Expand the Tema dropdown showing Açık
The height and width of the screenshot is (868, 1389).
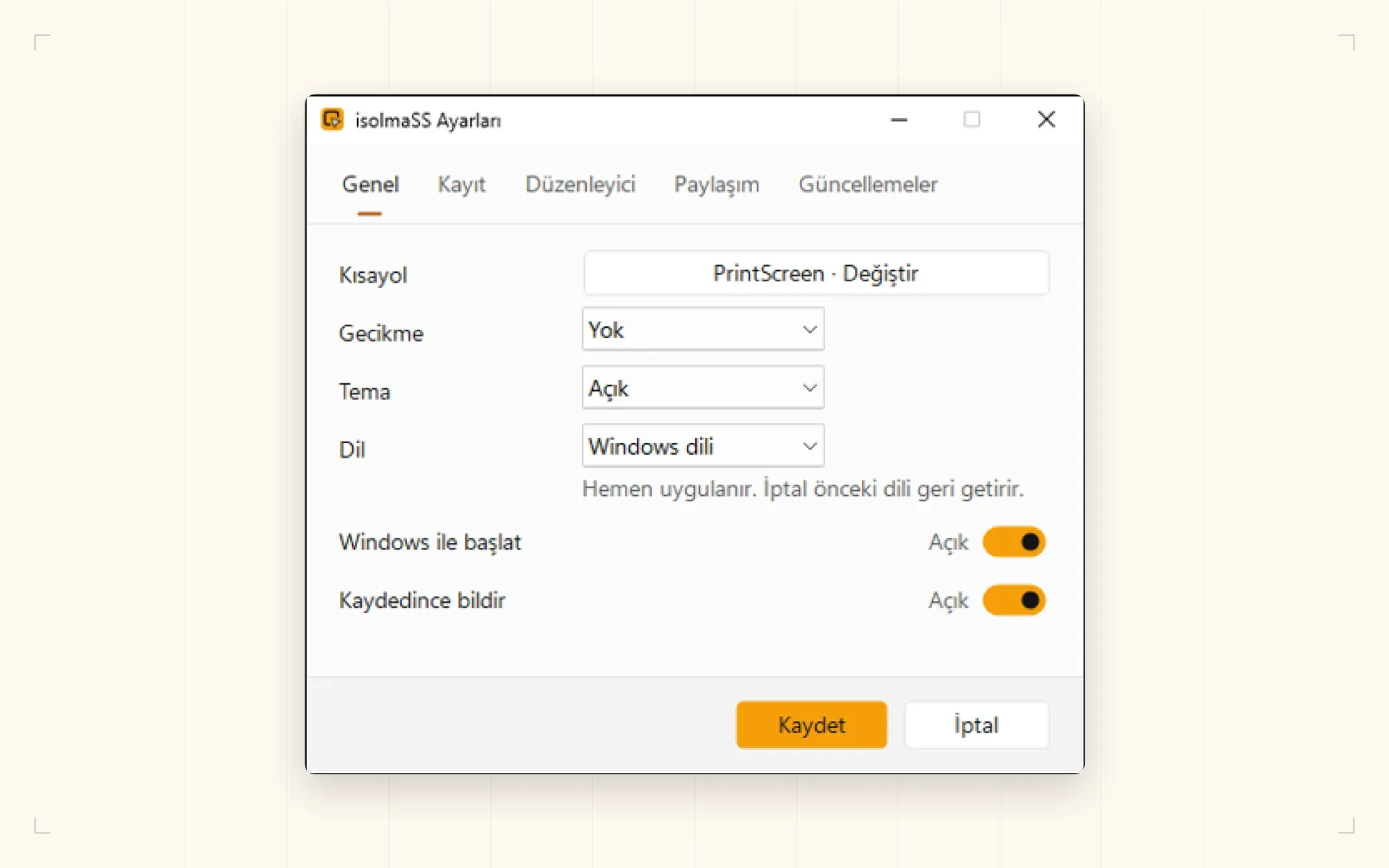(703, 387)
